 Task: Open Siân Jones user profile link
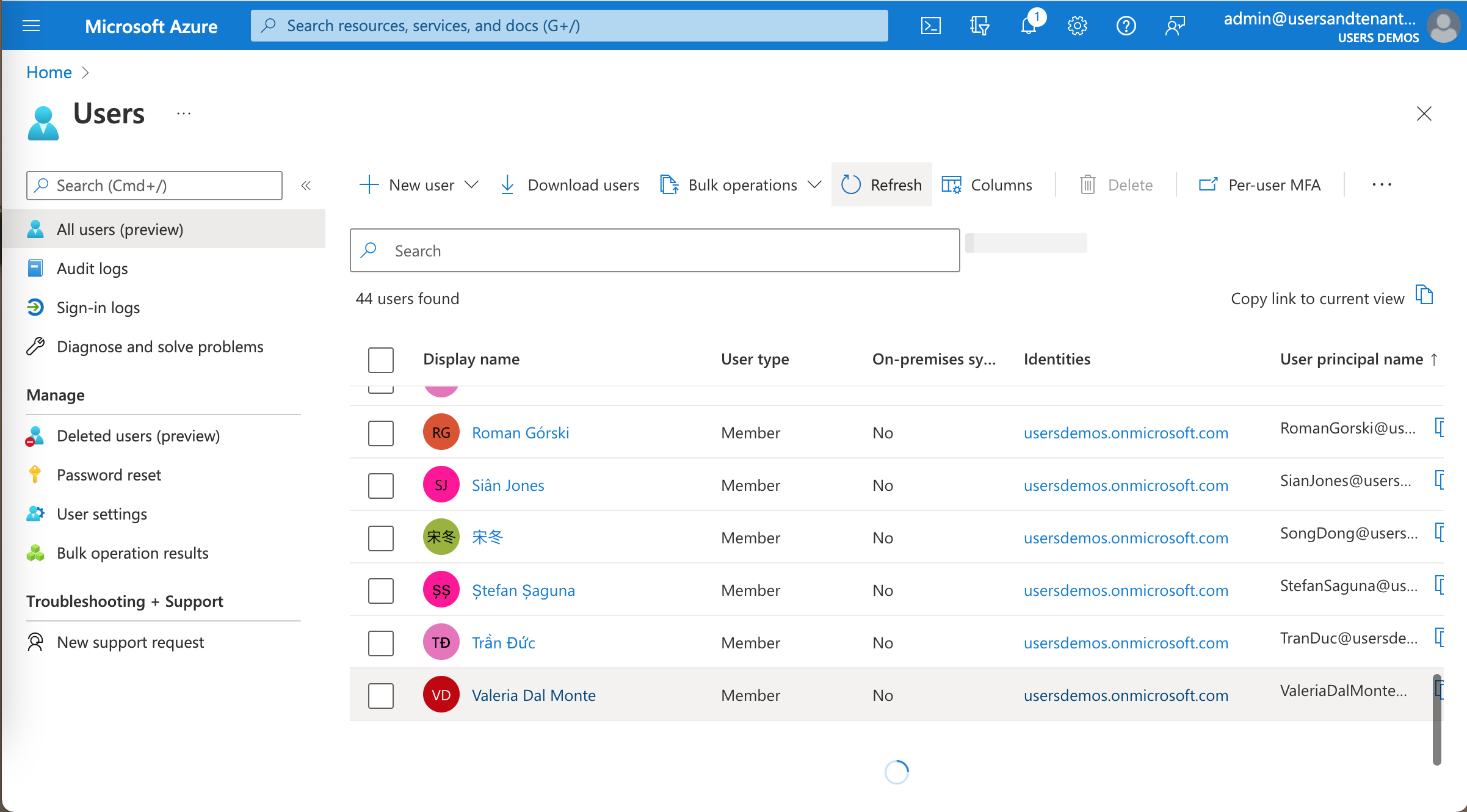508,485
